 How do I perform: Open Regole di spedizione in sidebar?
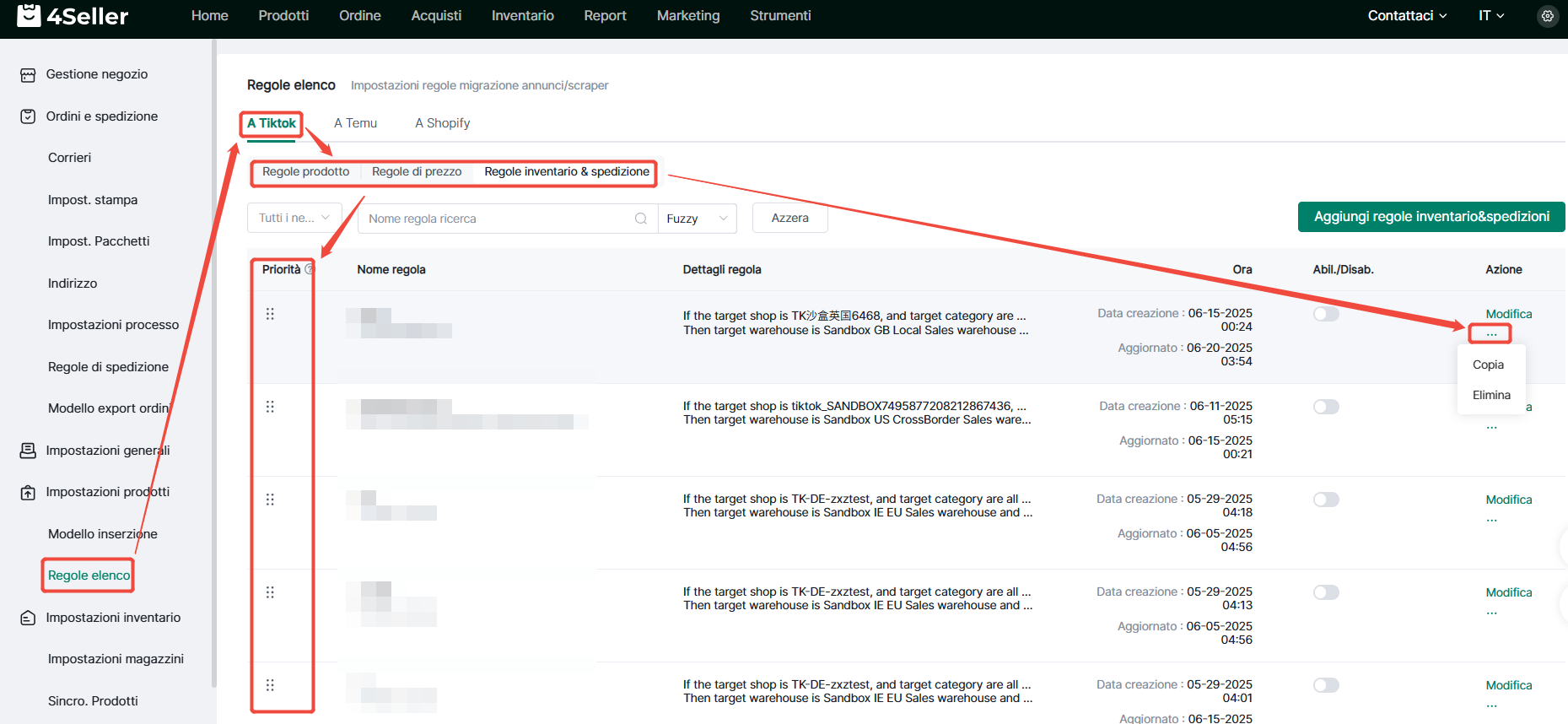click(108, 367)
